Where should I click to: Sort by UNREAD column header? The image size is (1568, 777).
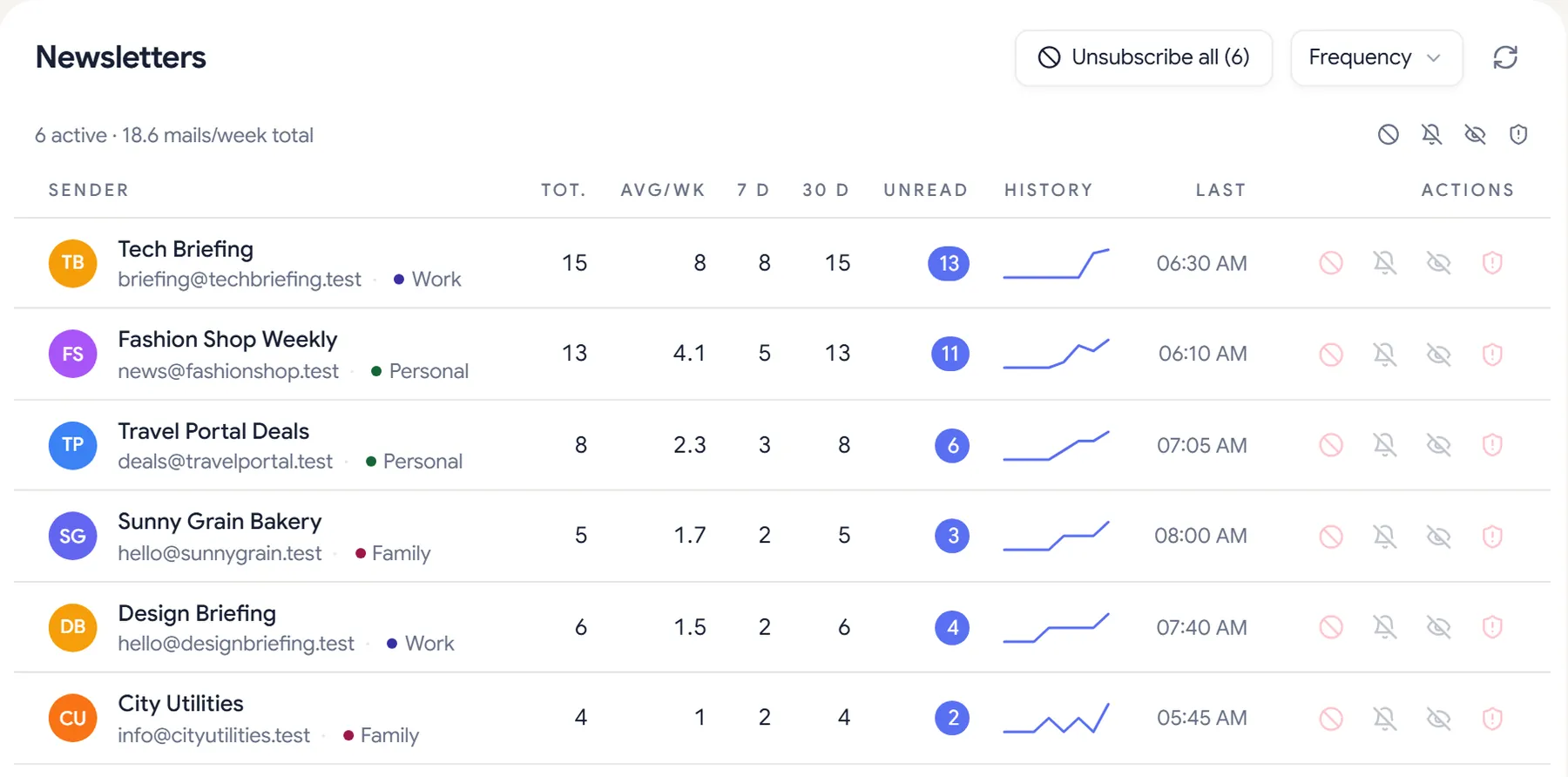[x=926, y=190]
